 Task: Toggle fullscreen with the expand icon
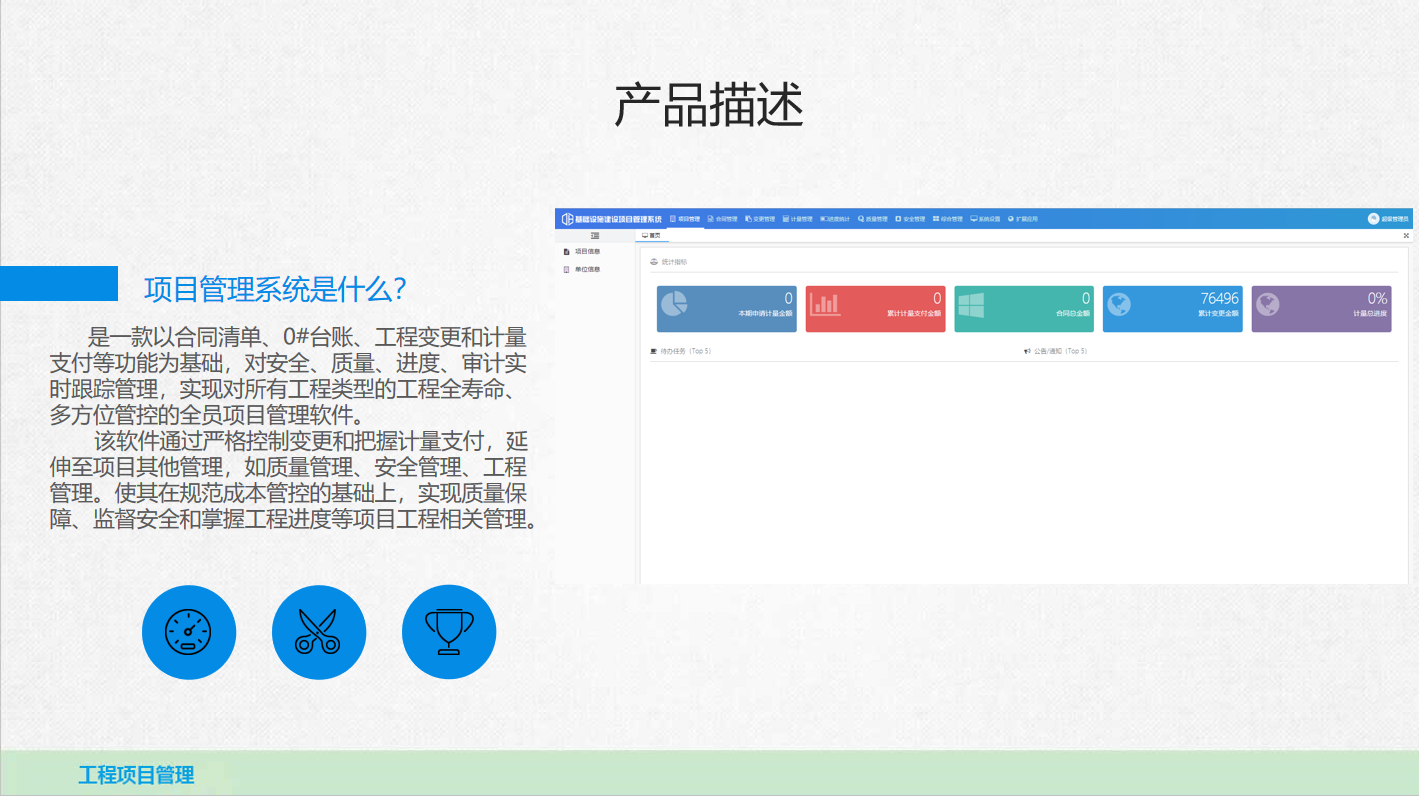[x=1406, y=236]
